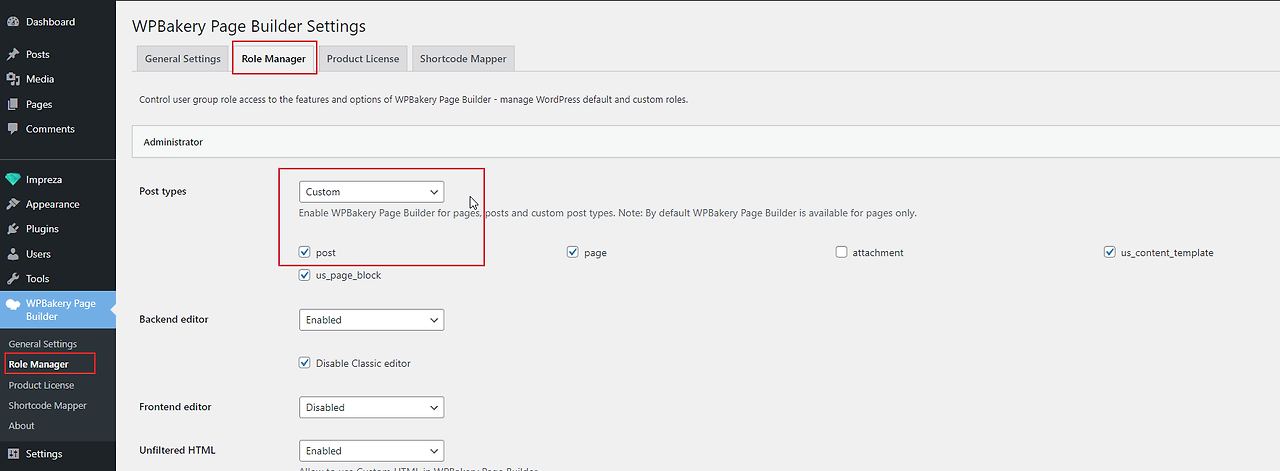Click Shortcode Mapper submenu link
The width and height of the screenshot is (1280, 471).
(47, 406)
